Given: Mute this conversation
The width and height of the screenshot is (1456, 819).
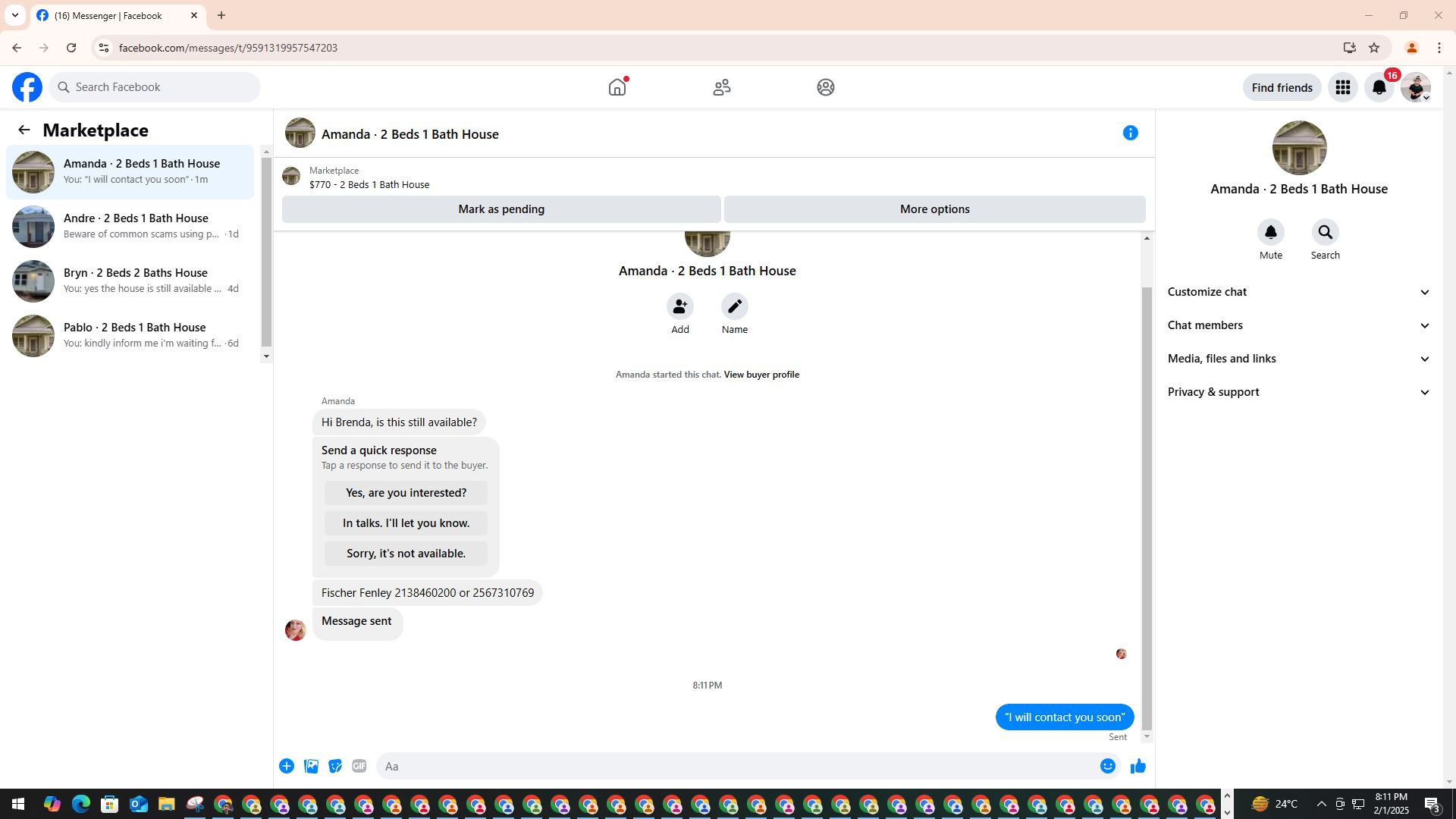Looking at the screenshot, I should tap(1270, 233).
